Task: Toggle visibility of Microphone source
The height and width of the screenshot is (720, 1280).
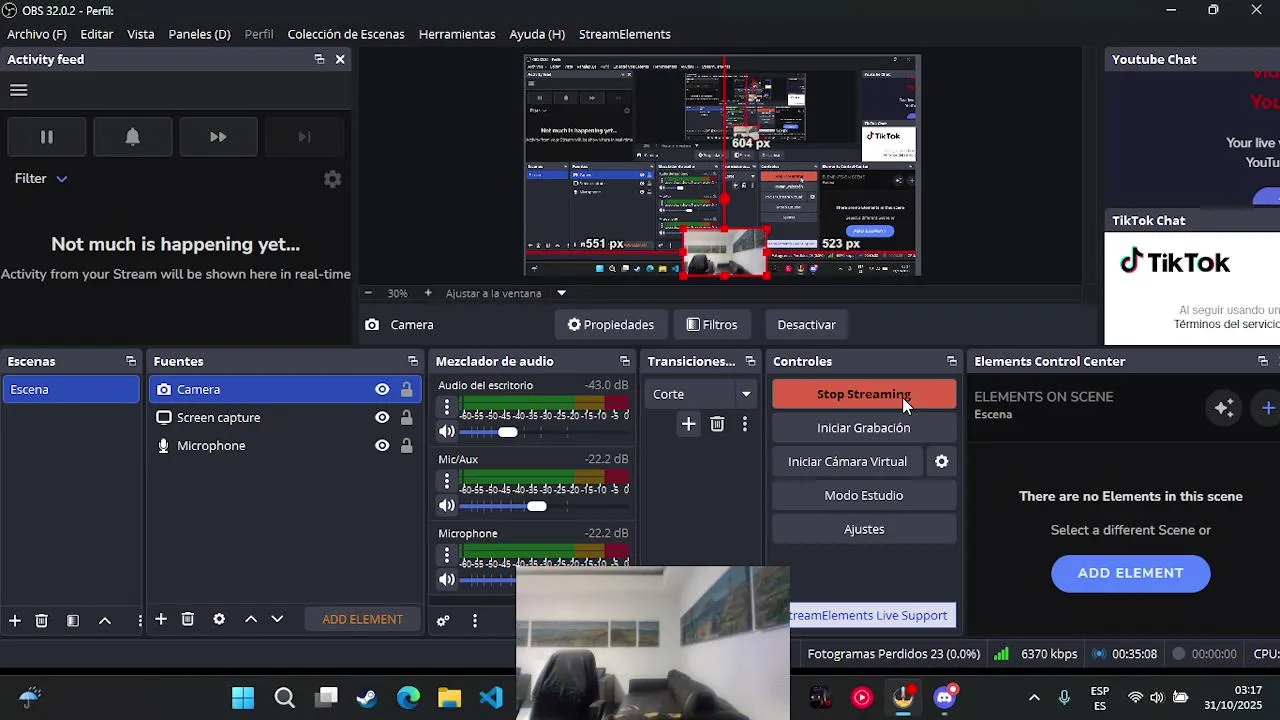Action: [382, 446]
